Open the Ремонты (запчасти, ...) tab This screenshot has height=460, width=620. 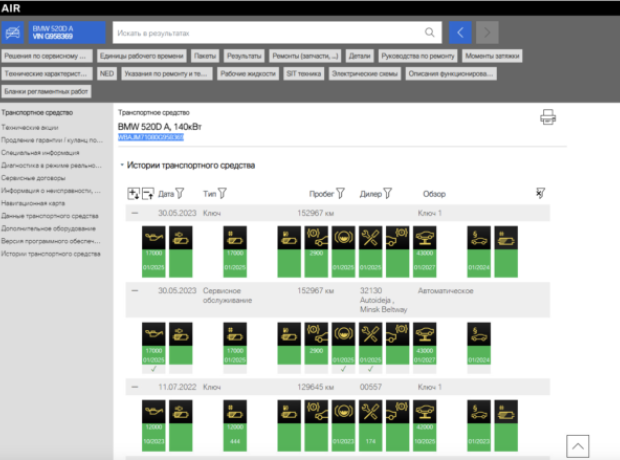click(x=305, y=56)
